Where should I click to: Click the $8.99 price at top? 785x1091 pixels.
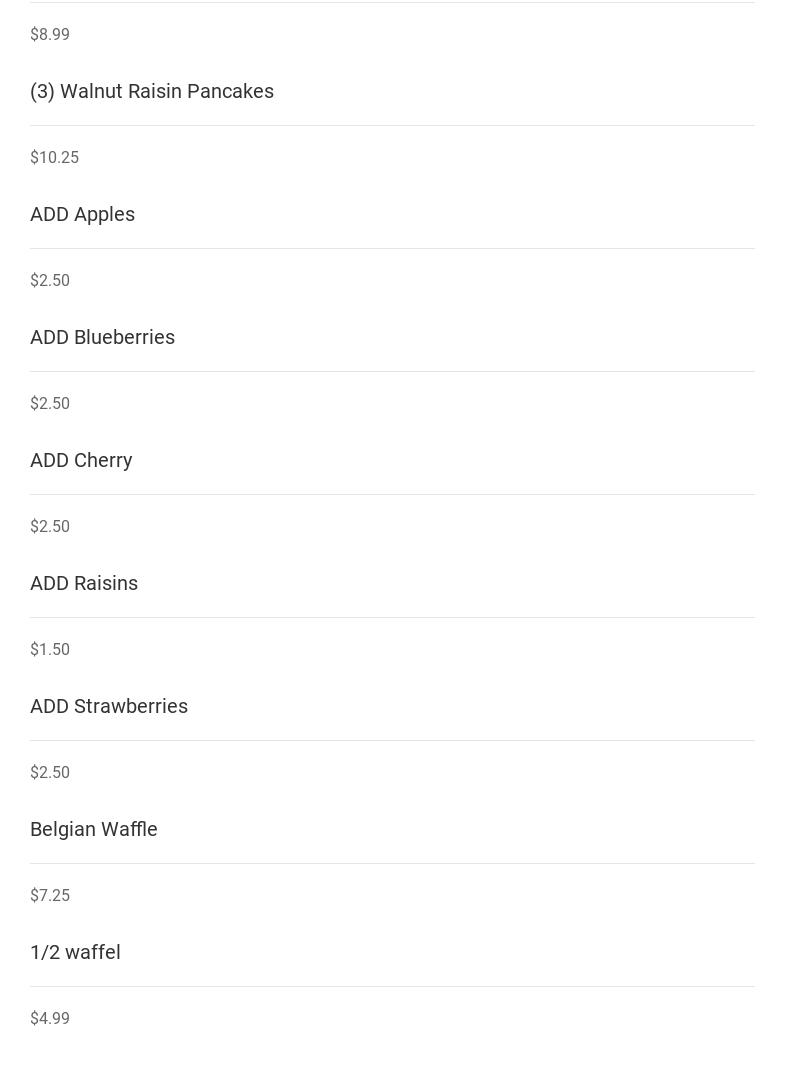49,34
